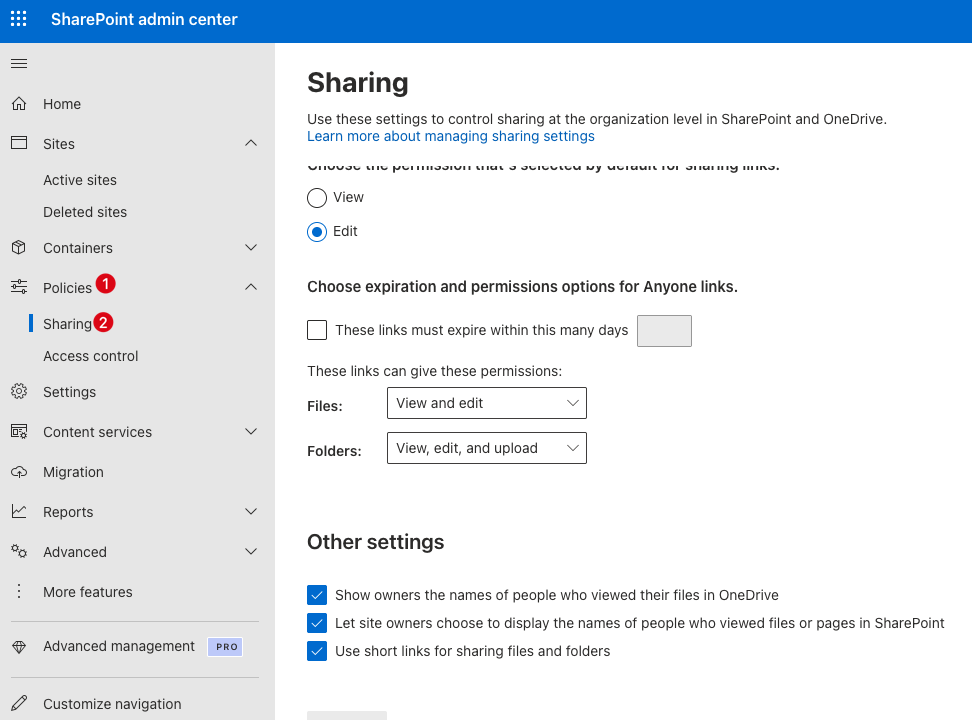Click SharePoint admin center title
972x720 pixels.
pyautogui.click(x=144, y=19)
